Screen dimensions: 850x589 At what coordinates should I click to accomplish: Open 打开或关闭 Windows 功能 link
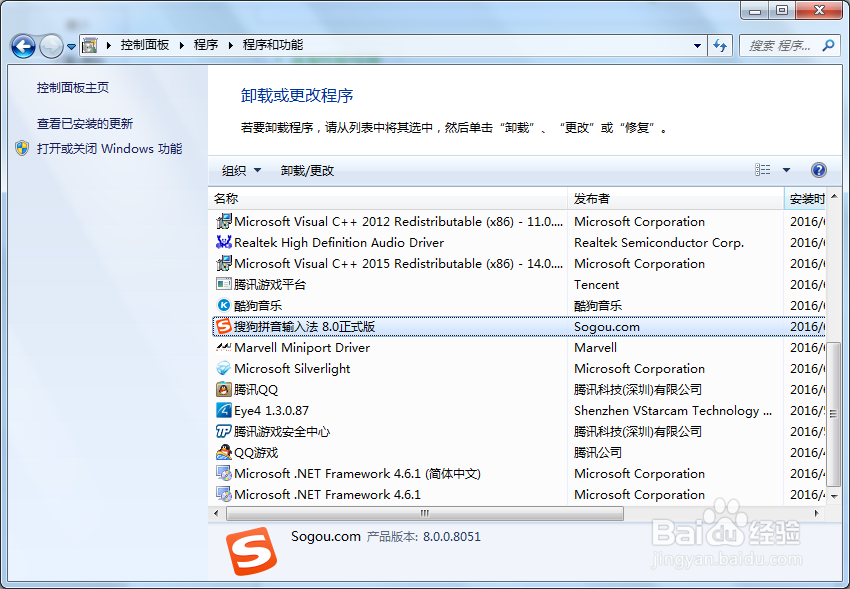(110, 148)
